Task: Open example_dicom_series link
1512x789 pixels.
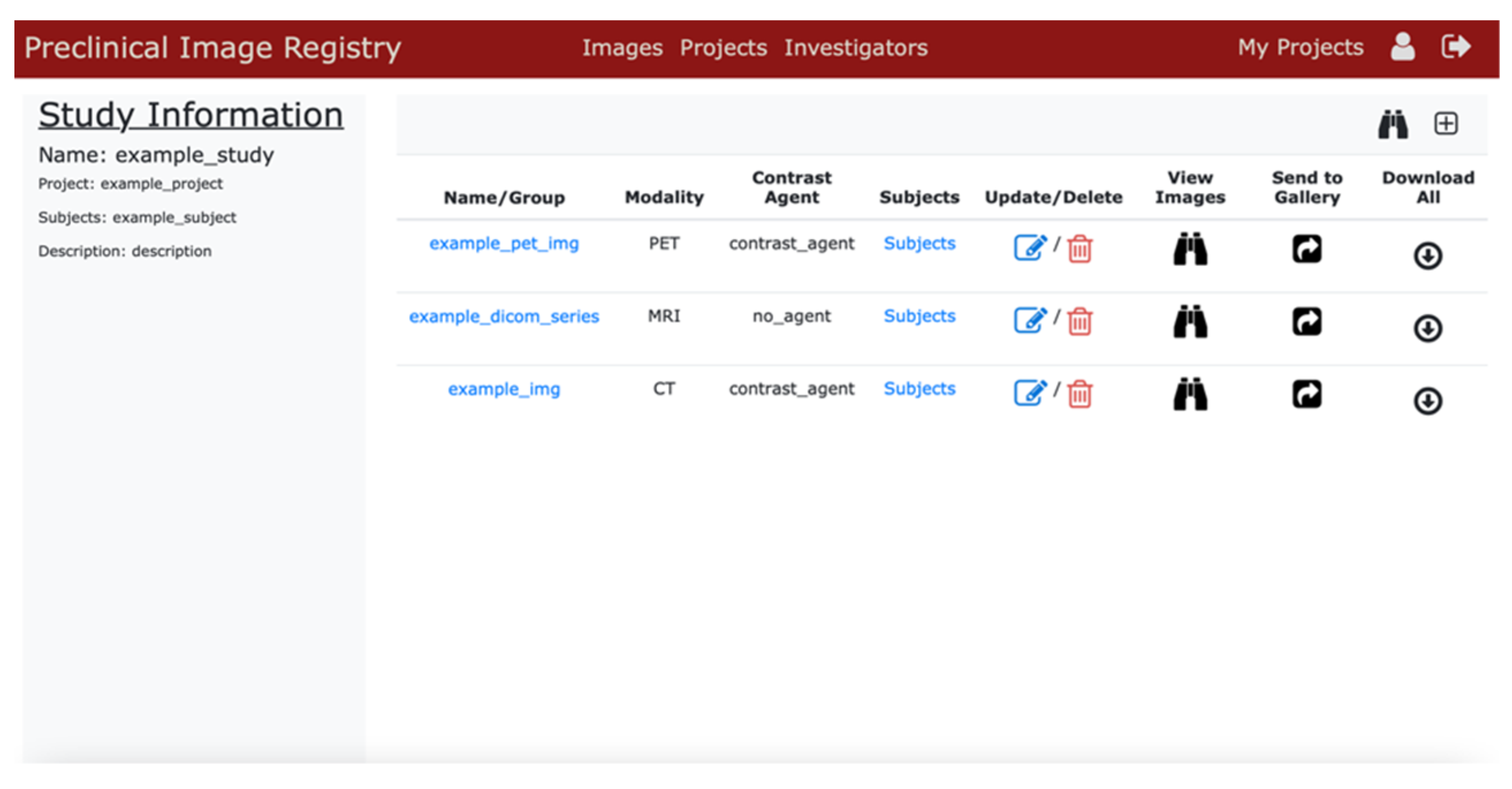Action: (x=504, y=316)
